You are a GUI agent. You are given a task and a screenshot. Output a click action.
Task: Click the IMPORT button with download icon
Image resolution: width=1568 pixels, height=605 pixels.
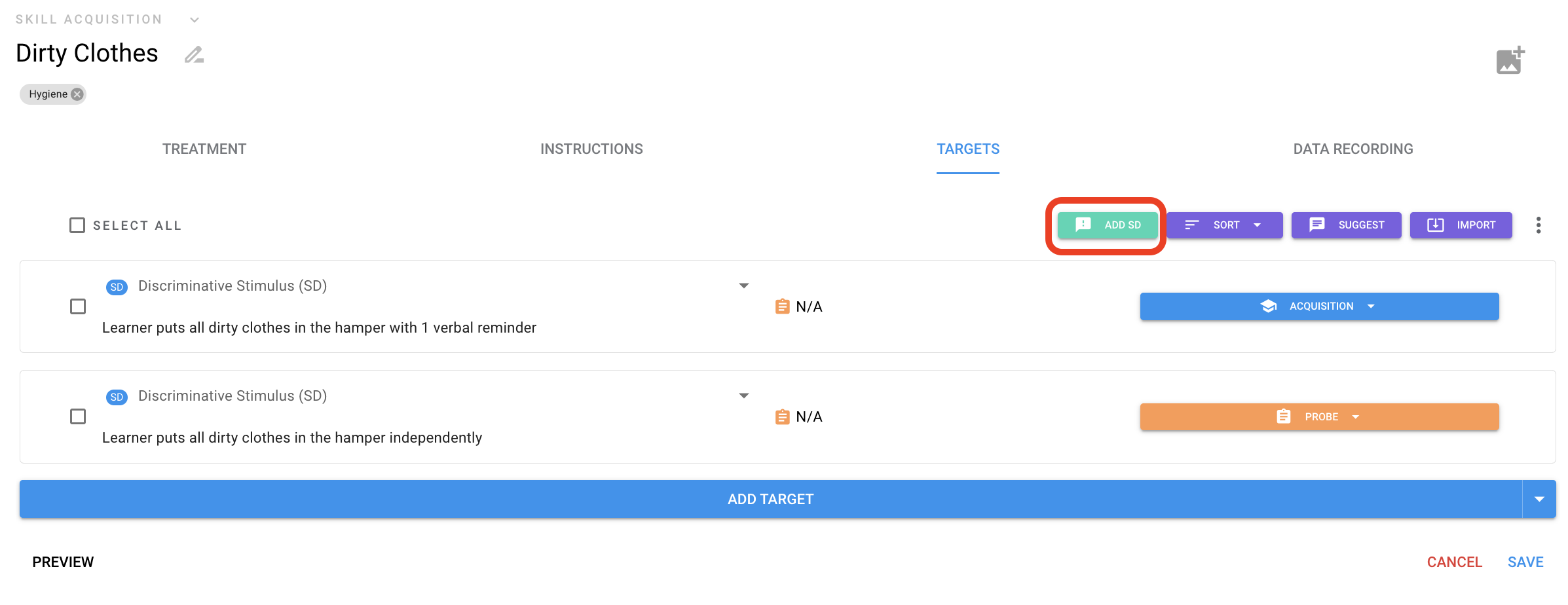[x=1461, y=225]
